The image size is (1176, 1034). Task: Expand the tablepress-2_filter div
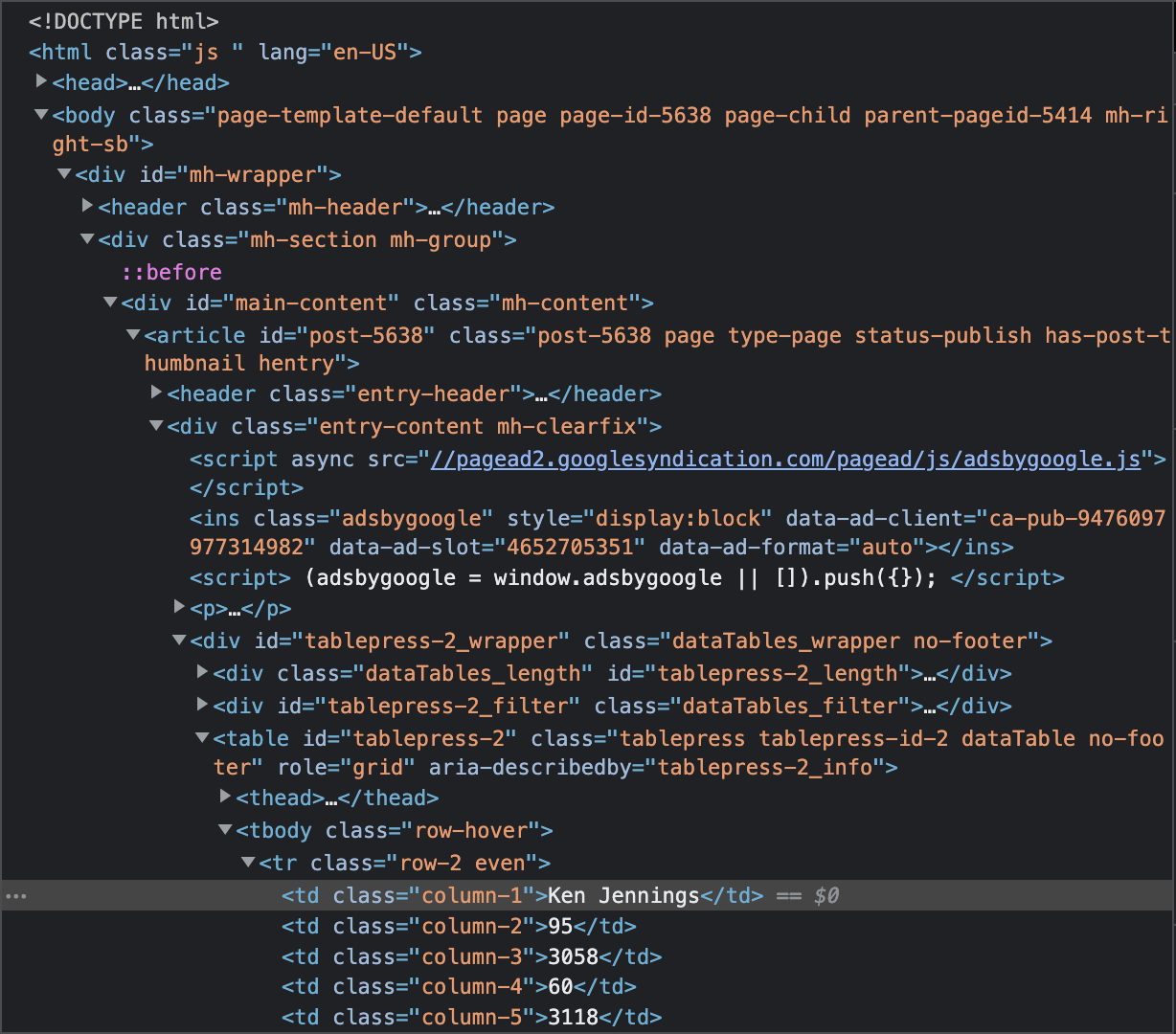point(202,705)
